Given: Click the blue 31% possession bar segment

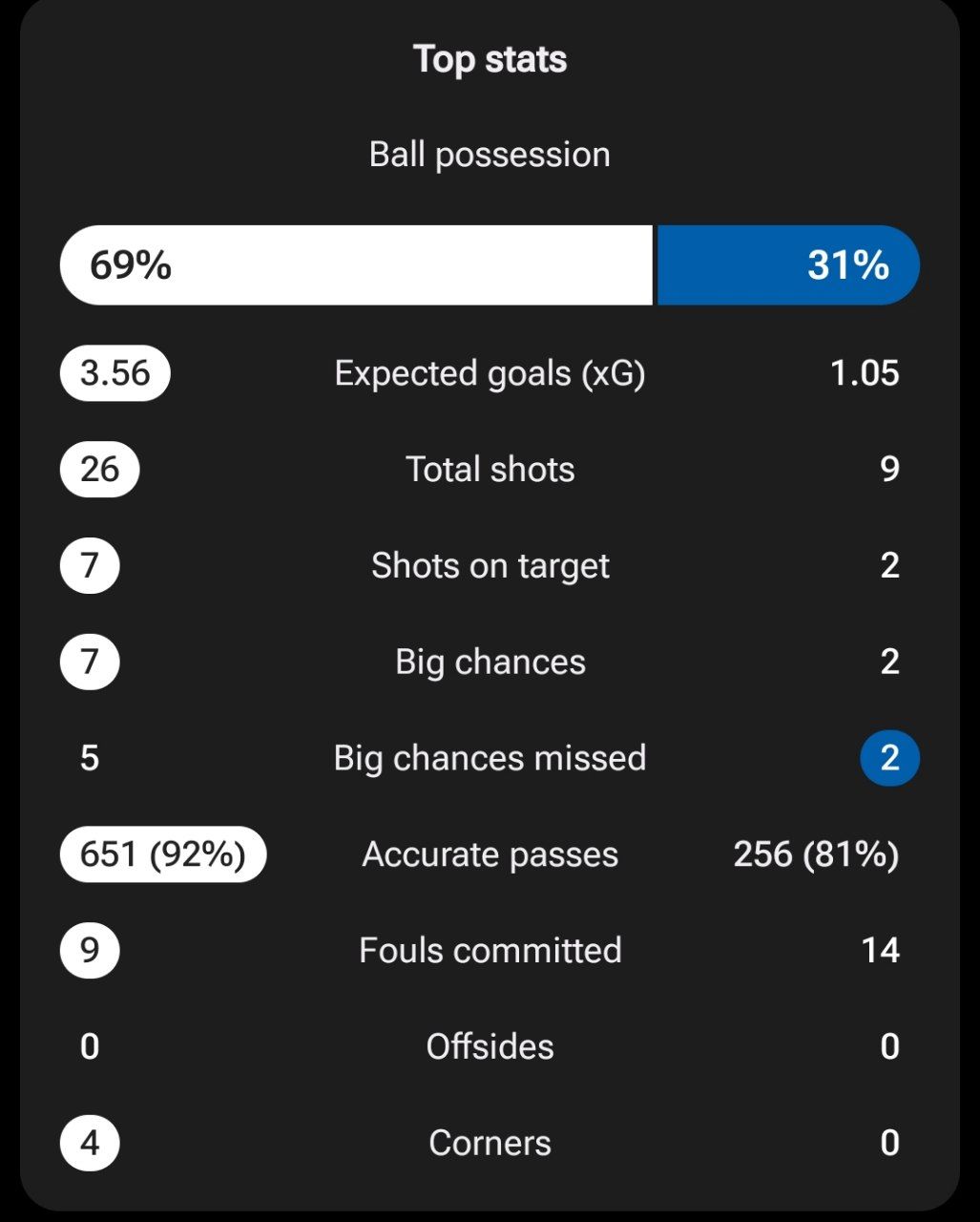Looking at the screenshot, I should [x=788, y=265].
